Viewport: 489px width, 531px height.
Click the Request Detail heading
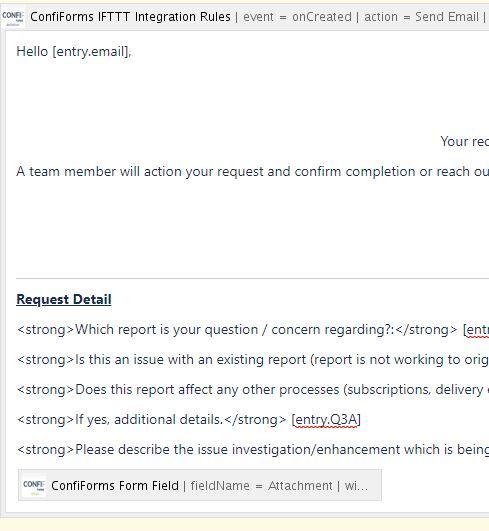(64, 299)
